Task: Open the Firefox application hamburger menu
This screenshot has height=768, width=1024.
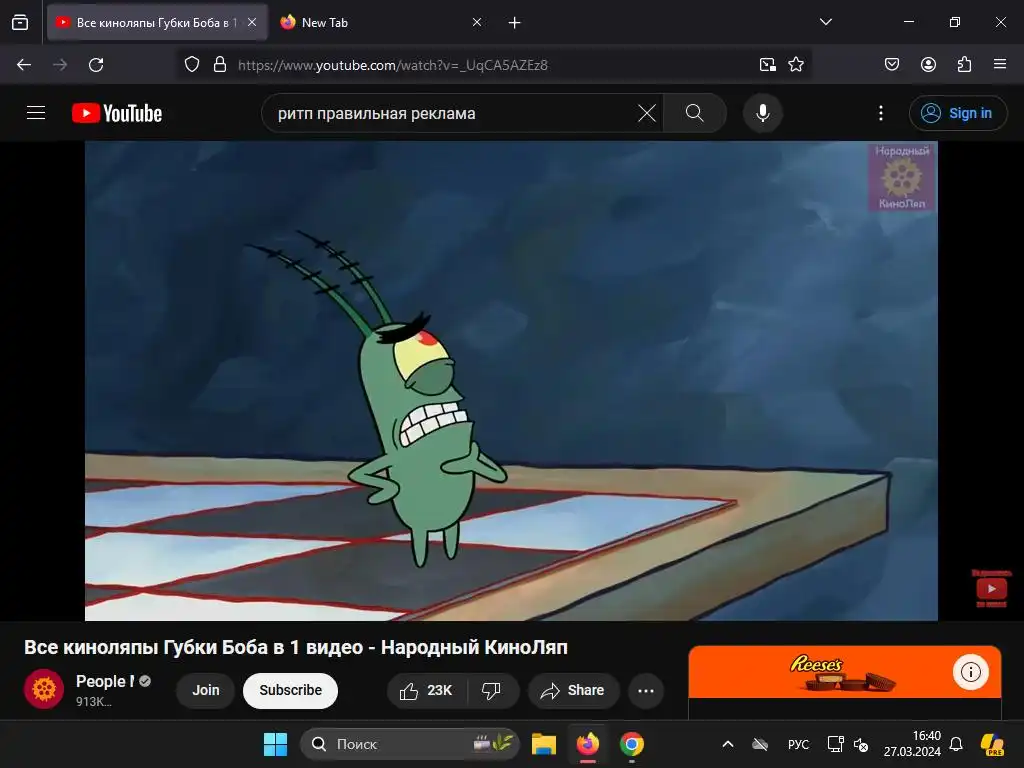Action: (x=1000, y=65)
